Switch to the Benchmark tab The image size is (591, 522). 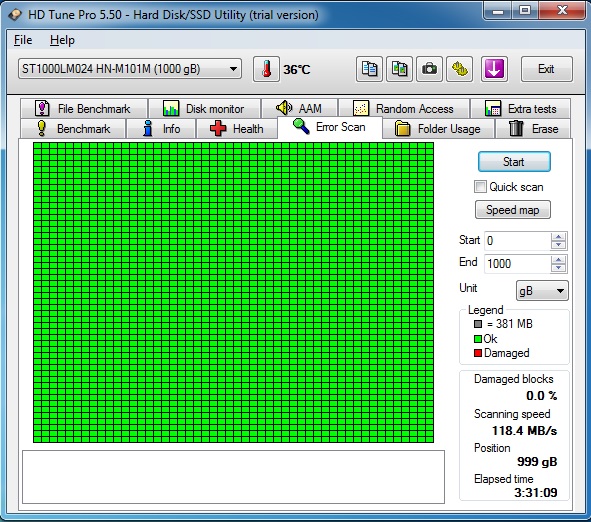73,129
